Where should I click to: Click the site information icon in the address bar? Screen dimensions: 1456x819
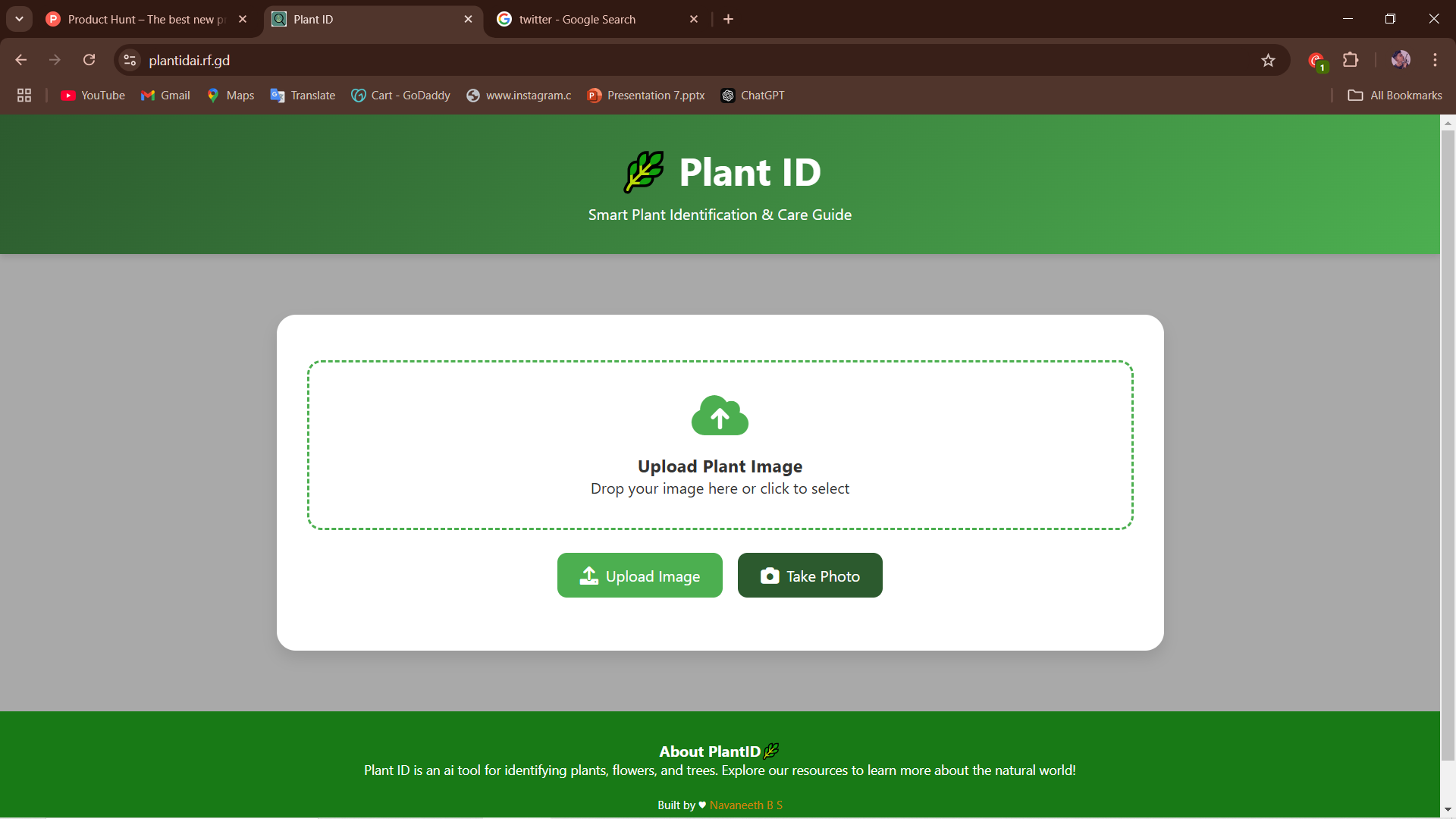(x=130, y=60)
